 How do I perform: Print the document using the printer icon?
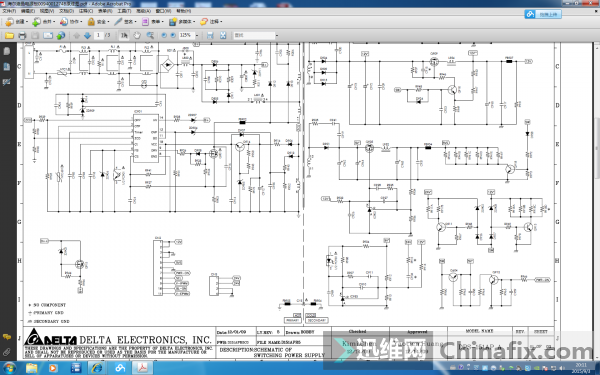click(x=22, y=36)
